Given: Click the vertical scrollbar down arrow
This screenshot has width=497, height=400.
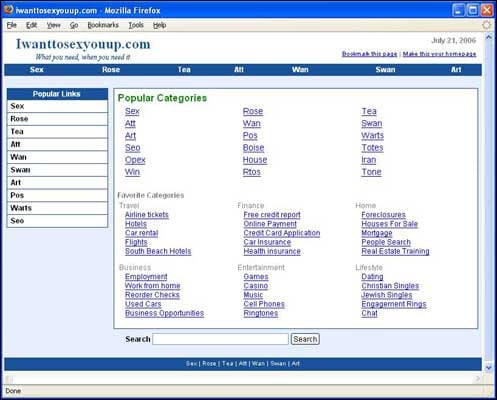Looking at the screenshot, I should [489, 368].
